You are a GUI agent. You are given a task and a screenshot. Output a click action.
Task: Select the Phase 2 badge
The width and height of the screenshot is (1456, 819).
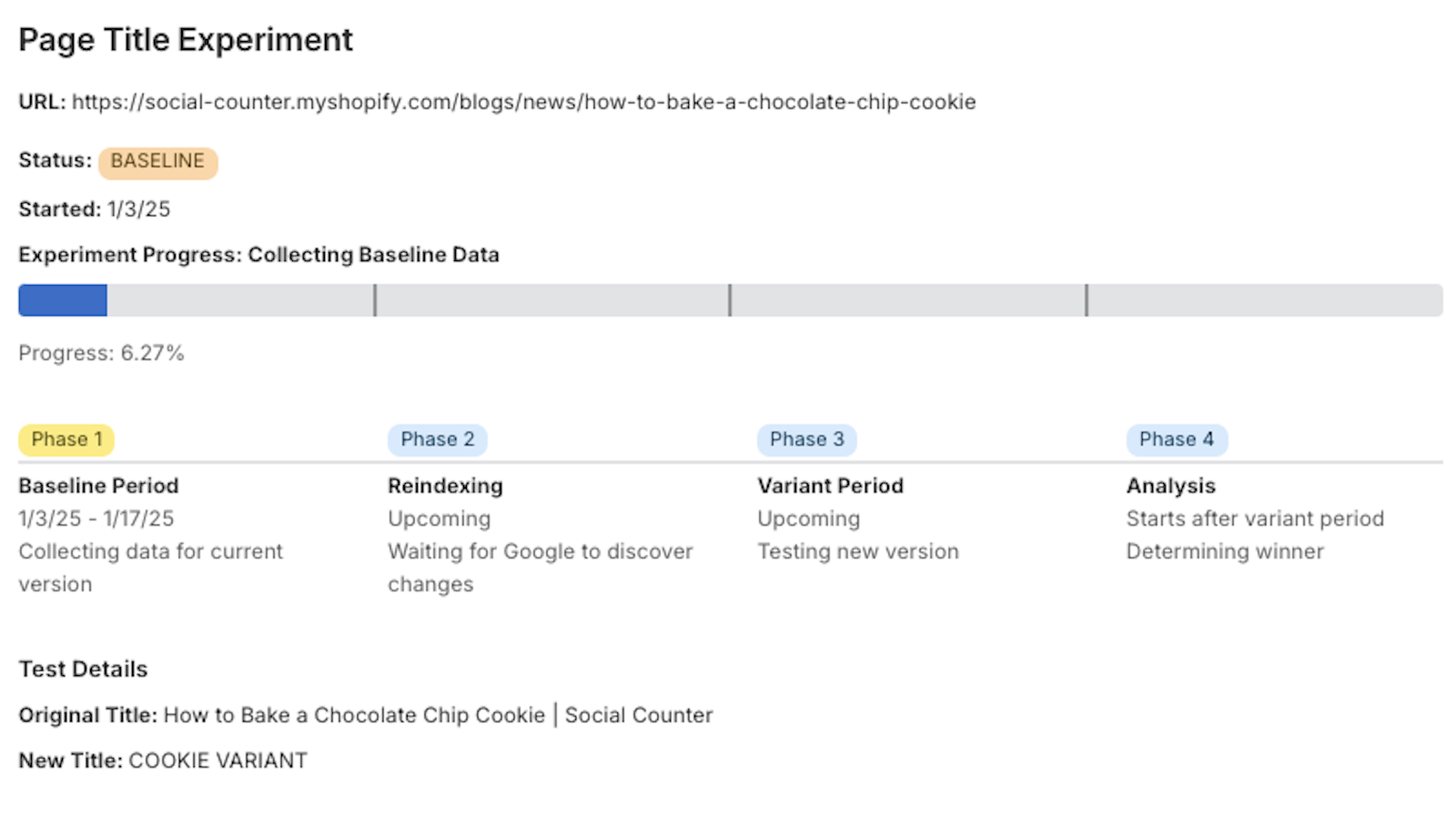pyautogui.click(x=438, y=440)
